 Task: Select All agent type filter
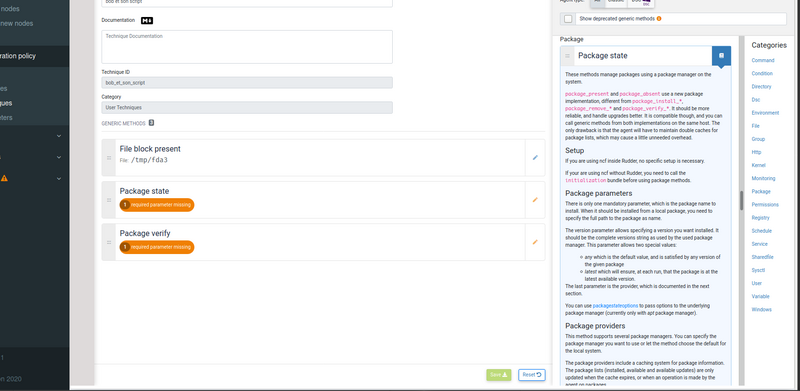(x=597, y=3)
